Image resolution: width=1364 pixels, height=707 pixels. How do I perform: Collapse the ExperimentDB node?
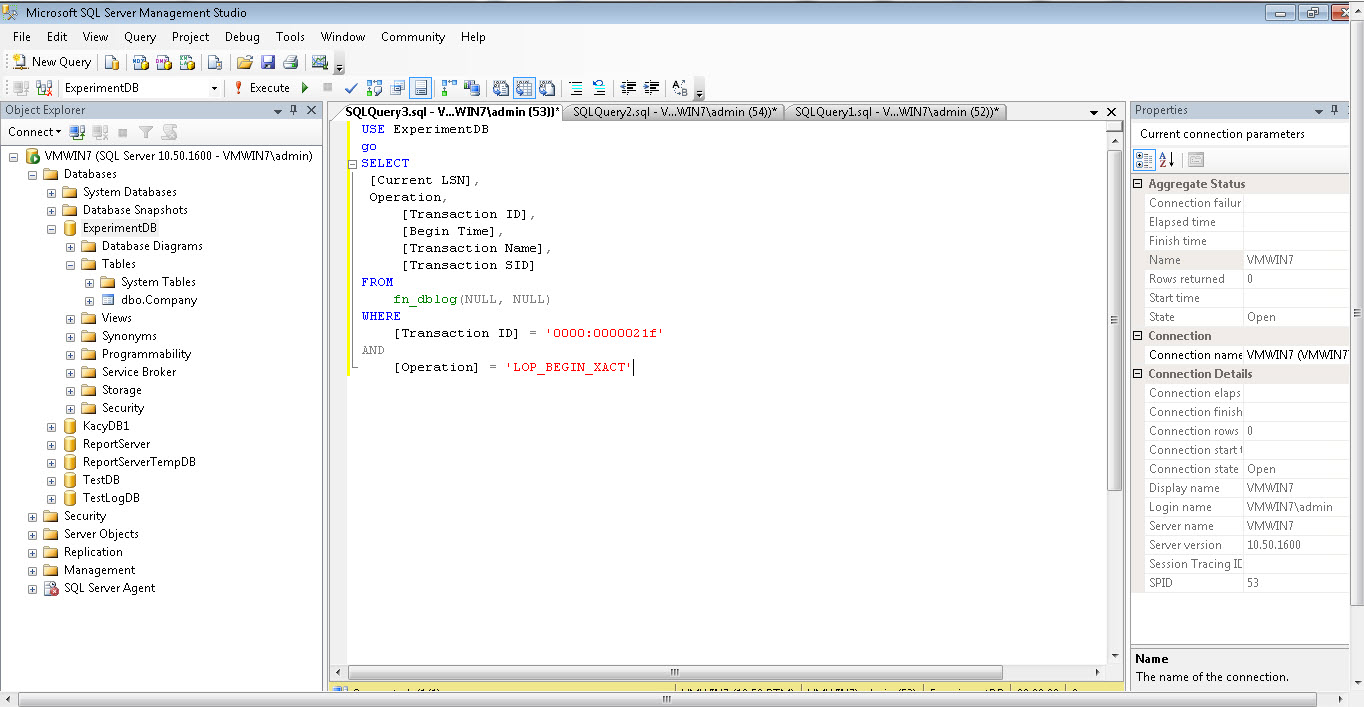click(x=52, y=228)
